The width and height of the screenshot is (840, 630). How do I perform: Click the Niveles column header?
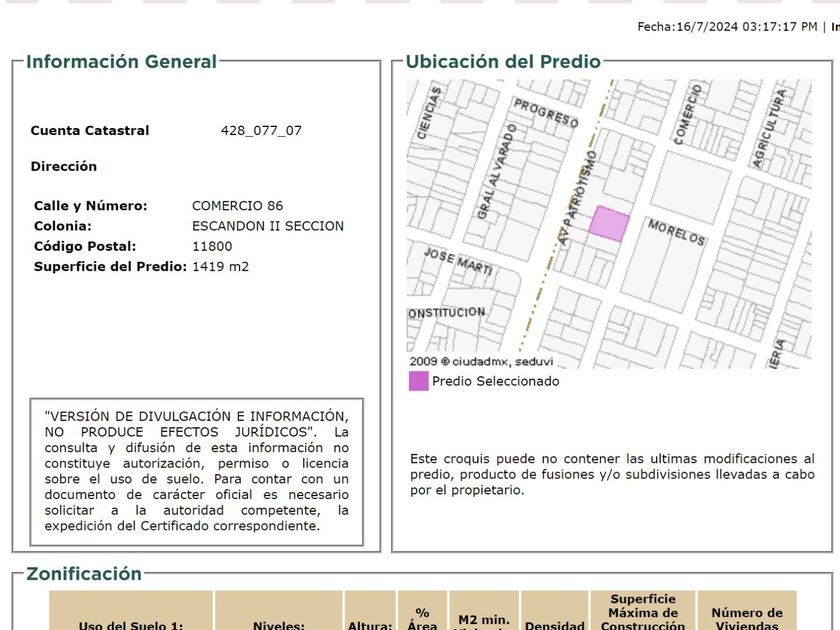(x=279, y=624)
